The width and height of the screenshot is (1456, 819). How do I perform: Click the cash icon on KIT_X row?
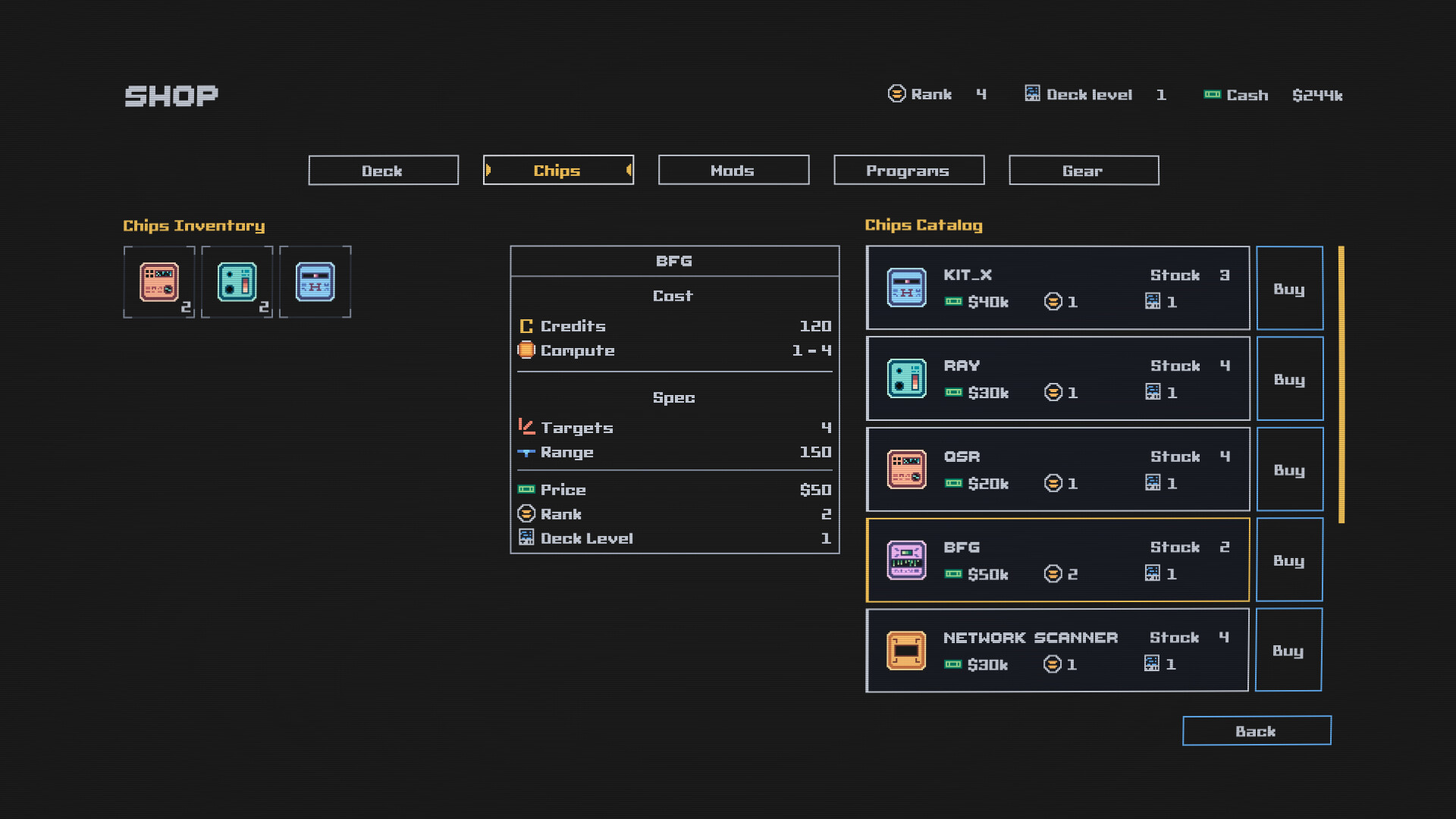954,302
